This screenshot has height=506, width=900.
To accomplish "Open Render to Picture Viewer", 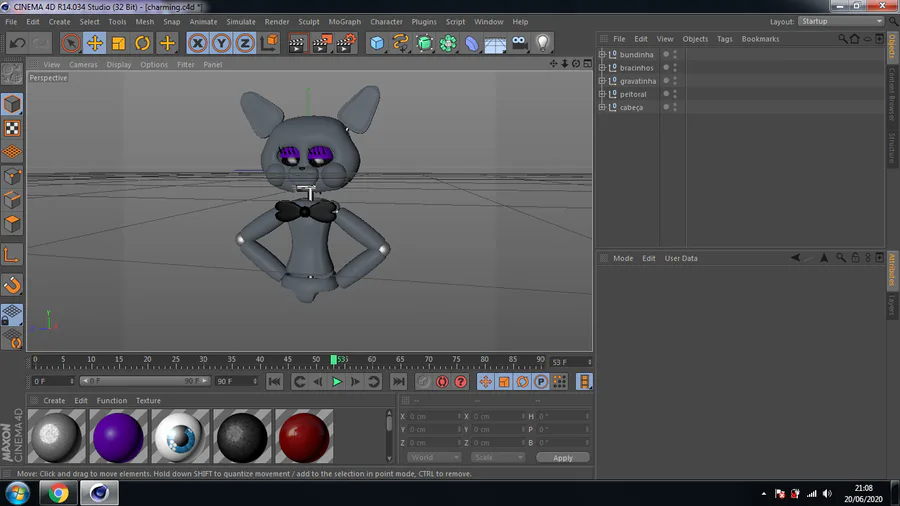I will (x=321, y=43).
